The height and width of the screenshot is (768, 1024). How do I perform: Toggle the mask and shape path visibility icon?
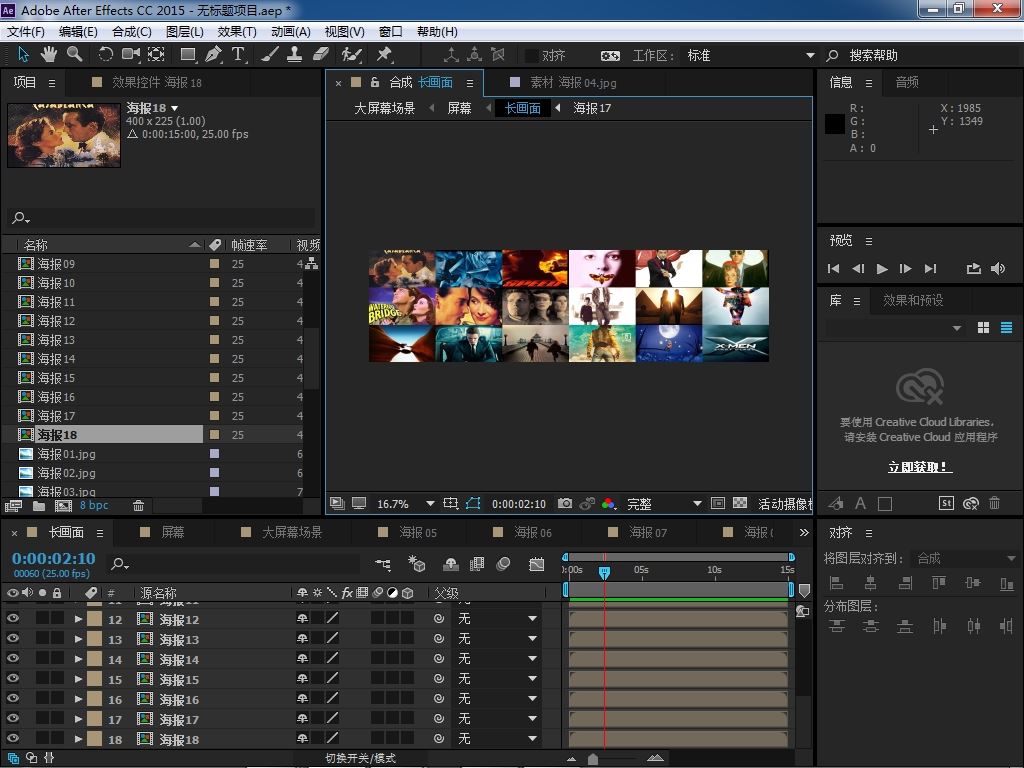point(473,504)
